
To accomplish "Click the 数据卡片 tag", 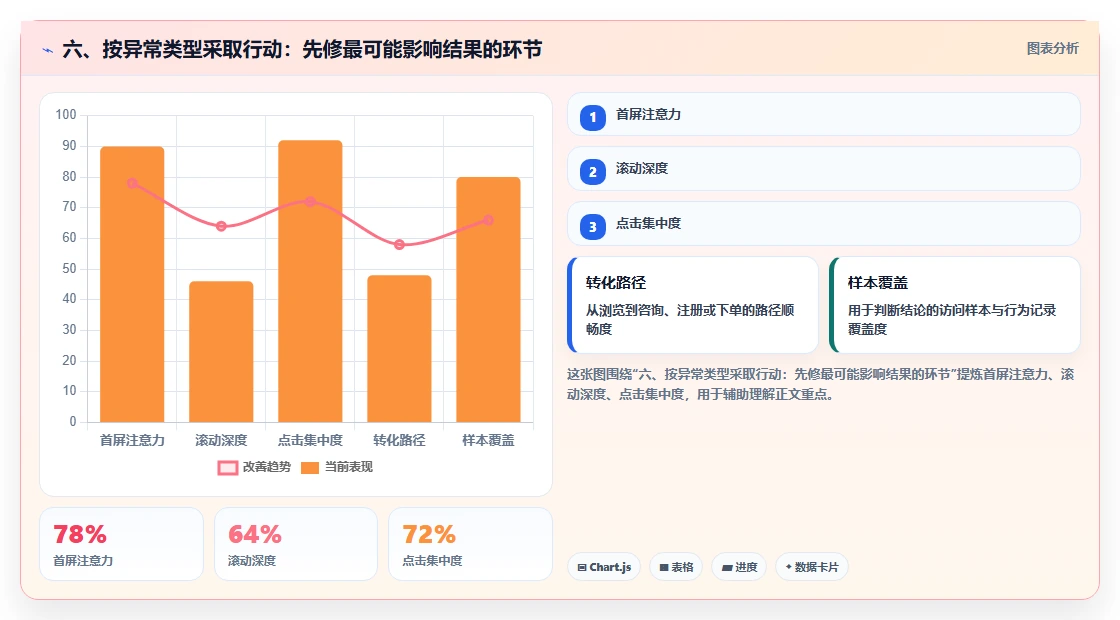I will (811, 567).
